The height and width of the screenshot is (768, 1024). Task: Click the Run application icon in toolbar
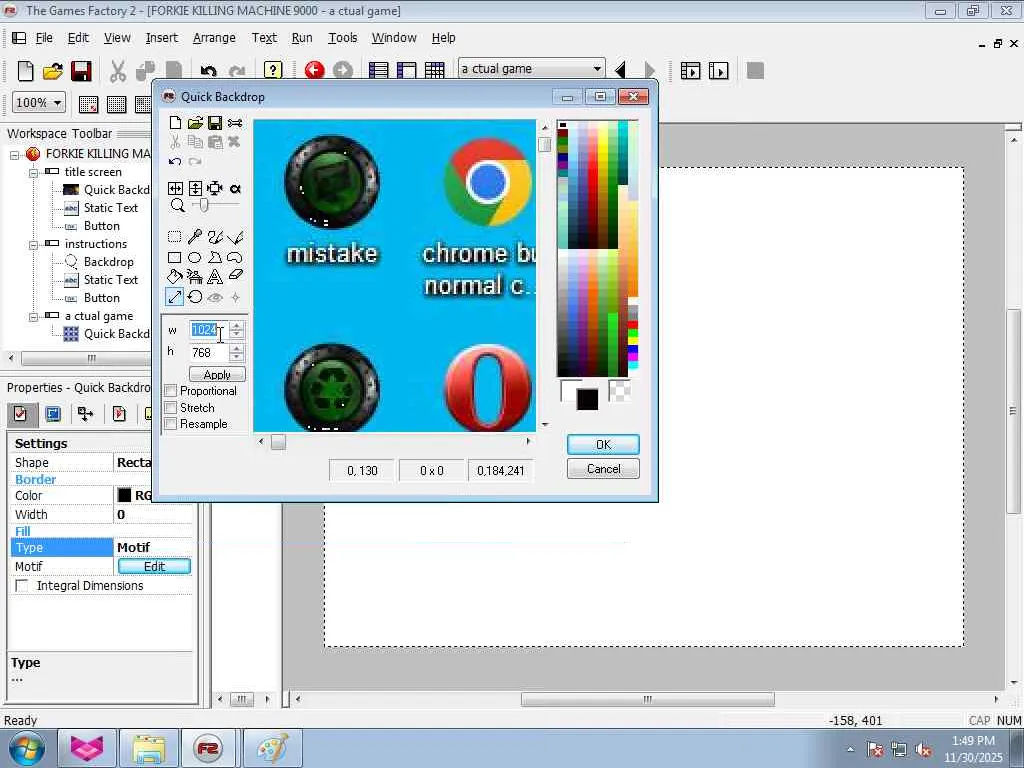[690, 70]
